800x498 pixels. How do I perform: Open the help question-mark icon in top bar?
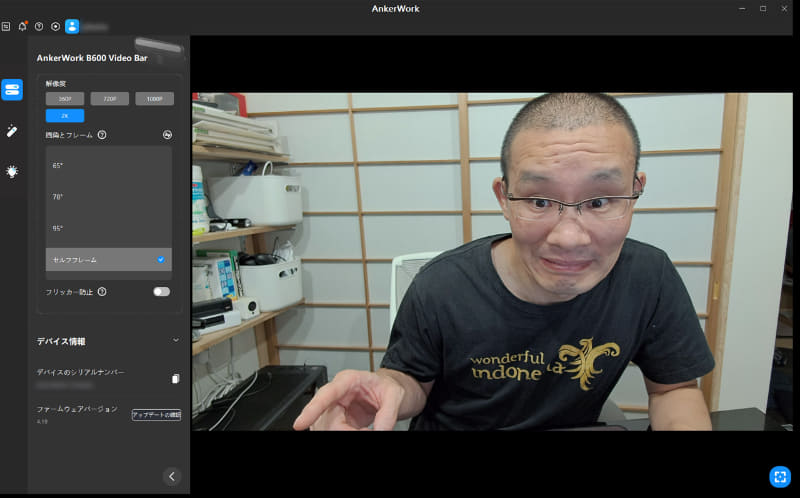pos(39,27)
